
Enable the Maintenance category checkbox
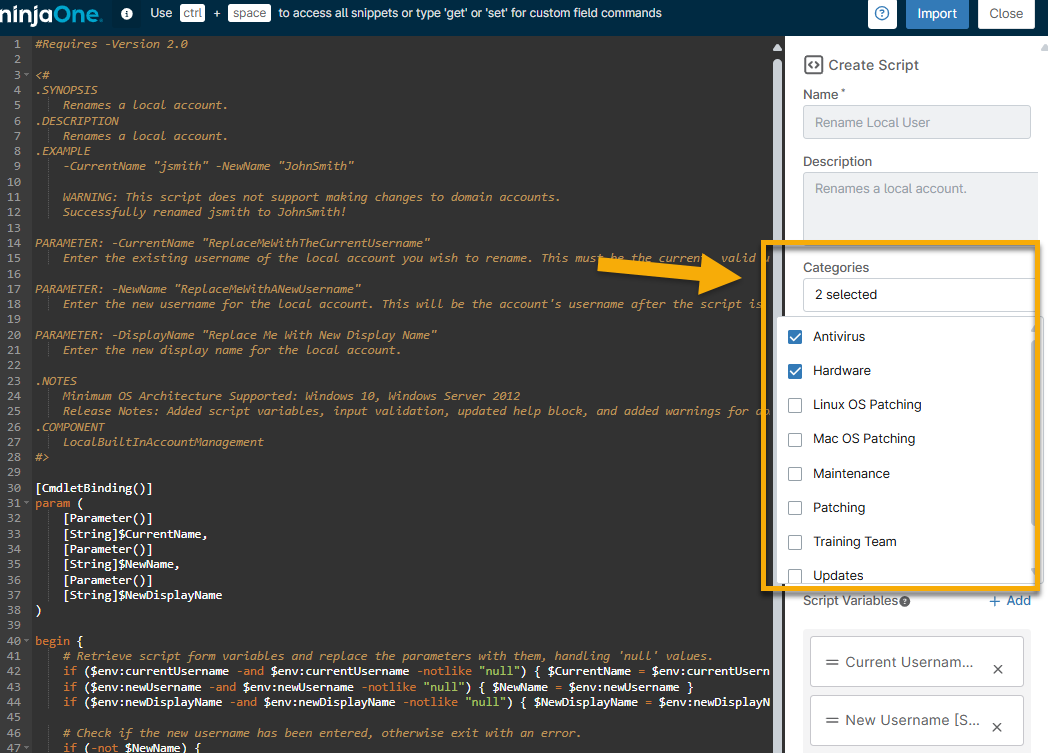pyautogui.click(x=795, y=474)
